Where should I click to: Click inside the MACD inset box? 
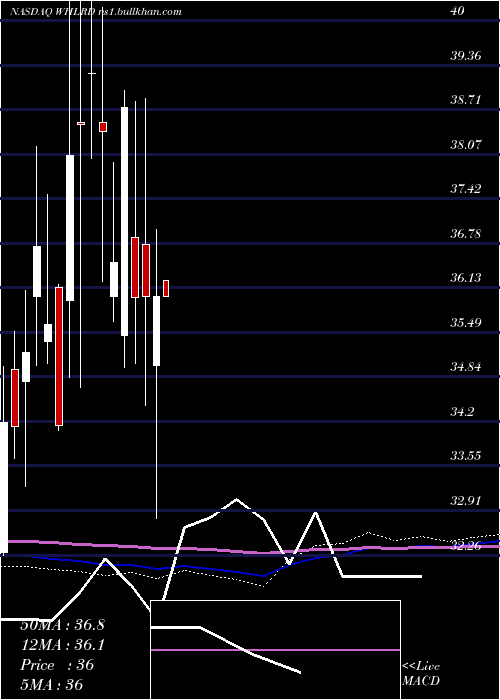(275, 650)
